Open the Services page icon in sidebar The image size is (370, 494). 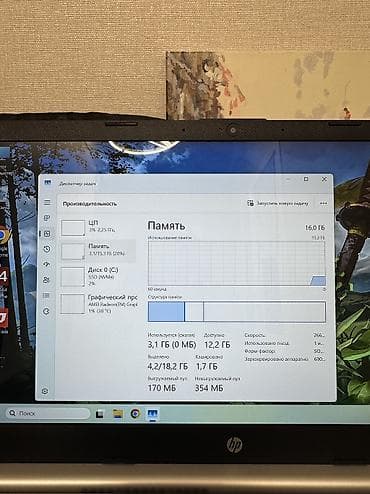click(47, 311)
